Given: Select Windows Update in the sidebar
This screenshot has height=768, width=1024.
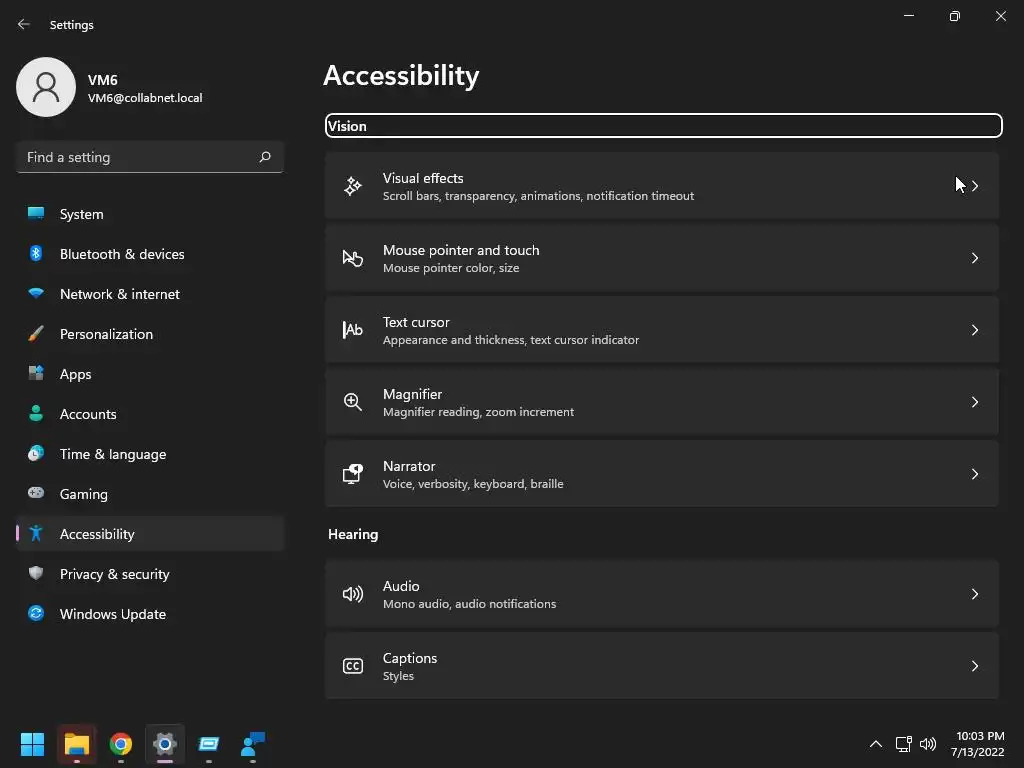Looking at the screenshot, I should [112, 614].
